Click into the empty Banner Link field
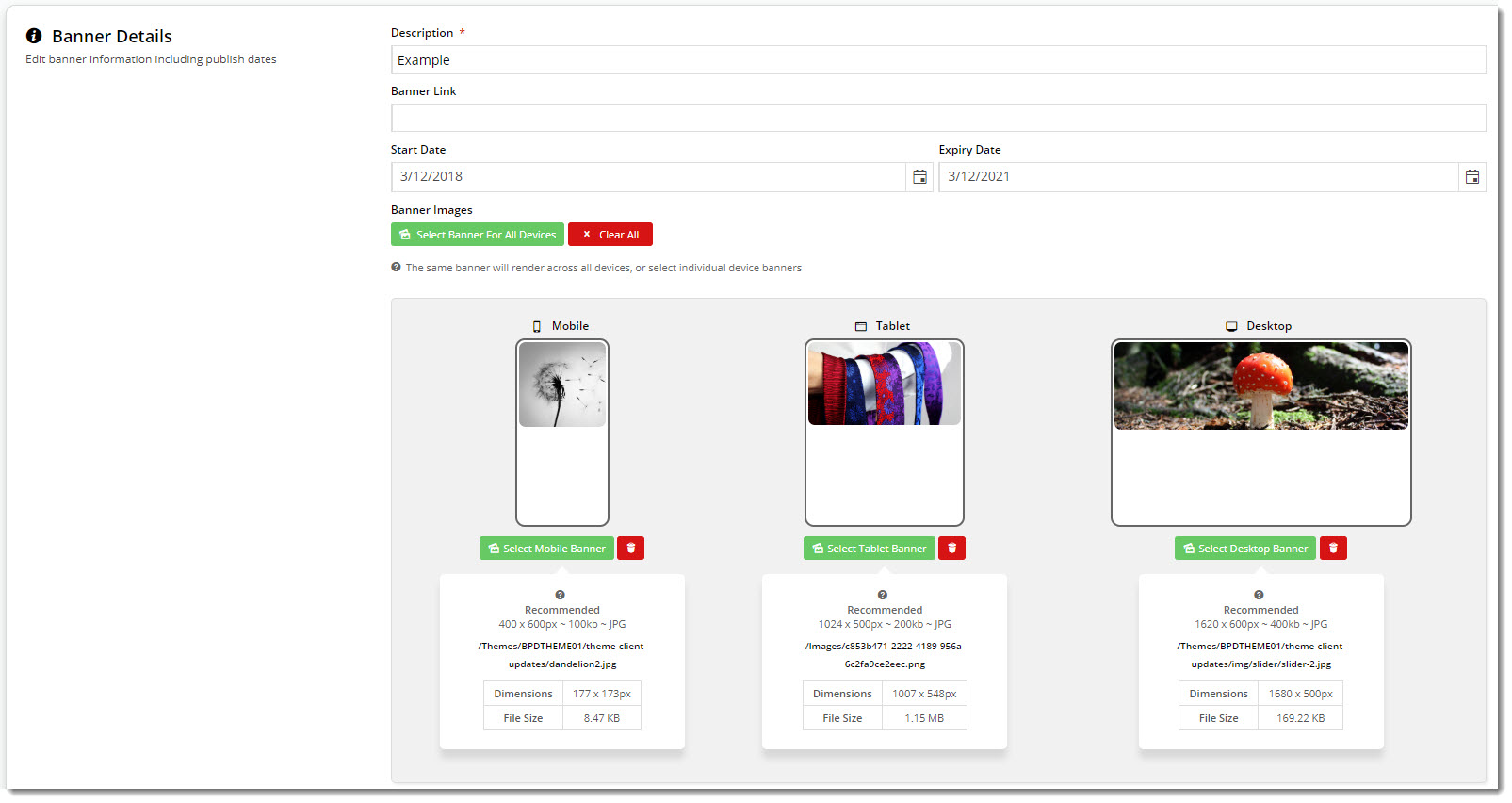This screenshot has height=803, width=1512. [937, 118]
